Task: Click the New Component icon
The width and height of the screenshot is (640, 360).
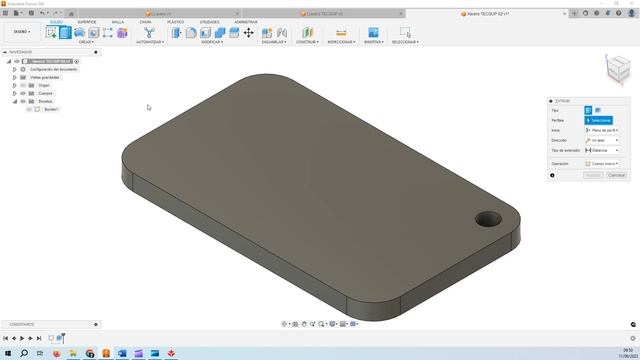Action: (267, 33)
